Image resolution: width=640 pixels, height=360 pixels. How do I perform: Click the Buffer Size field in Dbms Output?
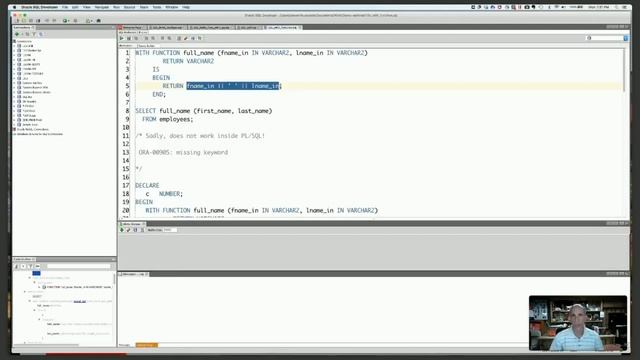[x=170, y=230]
